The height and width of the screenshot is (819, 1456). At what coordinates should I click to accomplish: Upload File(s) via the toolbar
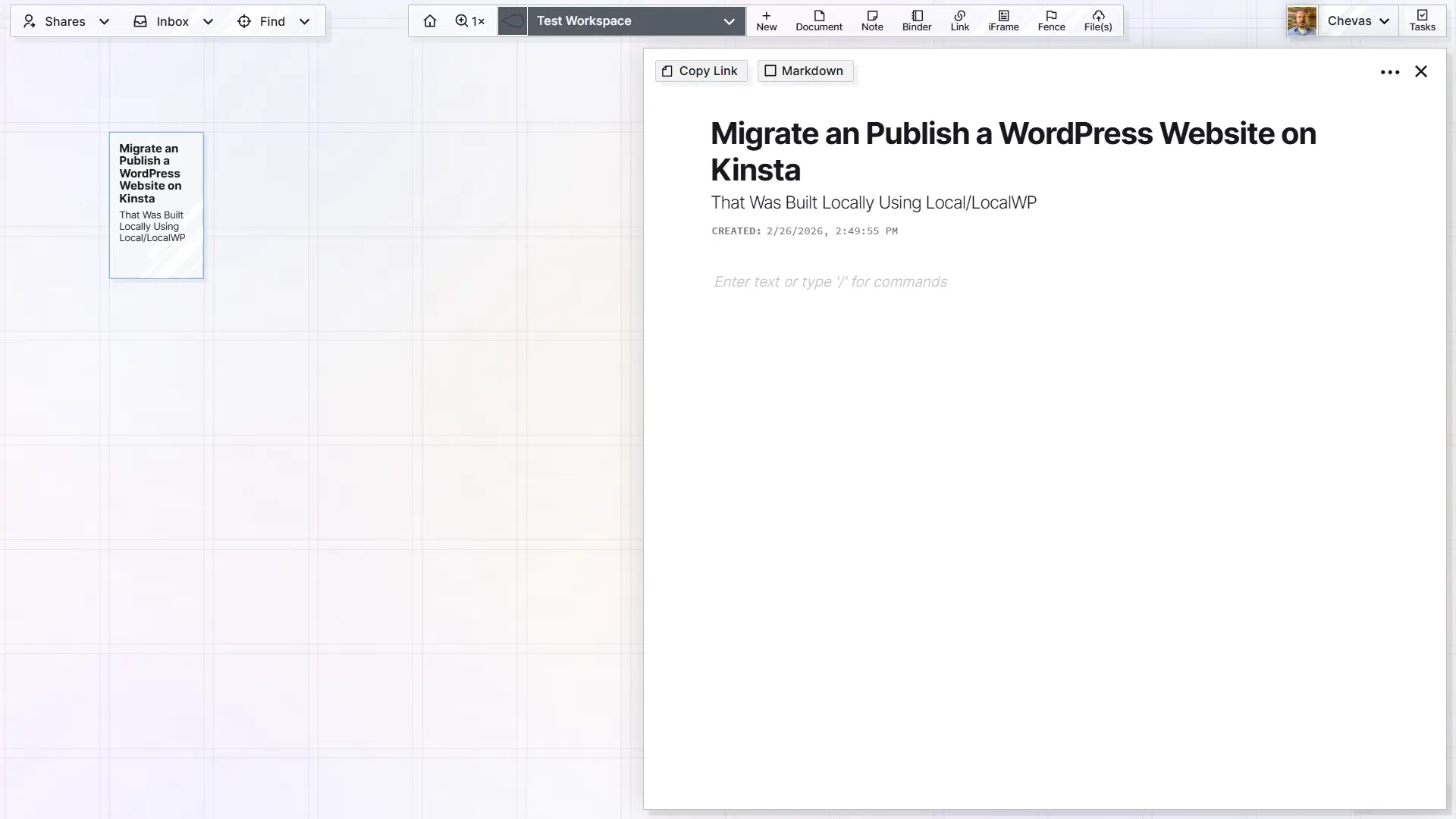[x=1097, y=20]
